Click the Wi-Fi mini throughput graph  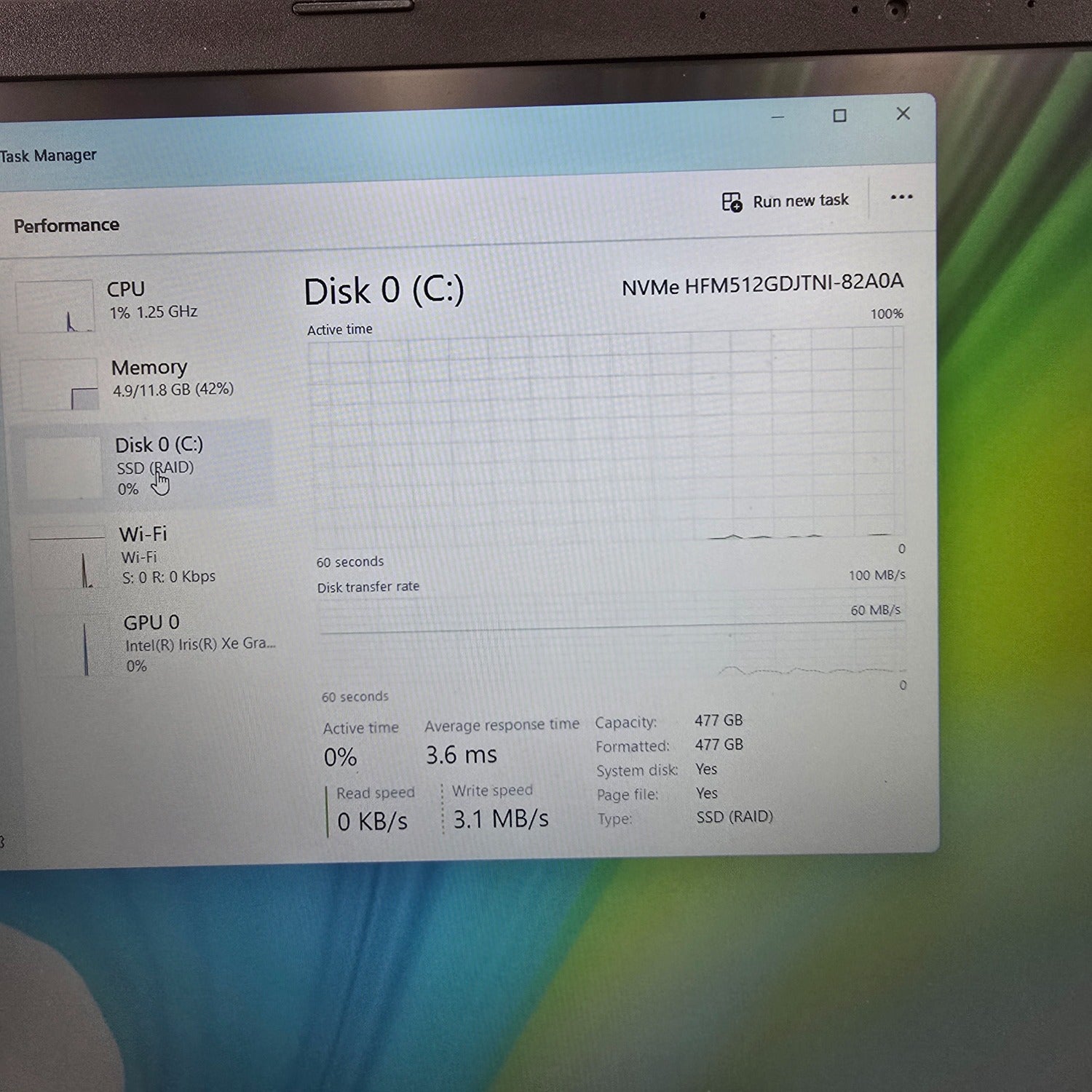click(68, 559)
